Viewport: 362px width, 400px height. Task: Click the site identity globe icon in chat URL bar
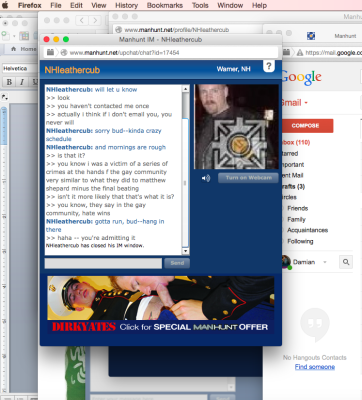coord(64,53)
